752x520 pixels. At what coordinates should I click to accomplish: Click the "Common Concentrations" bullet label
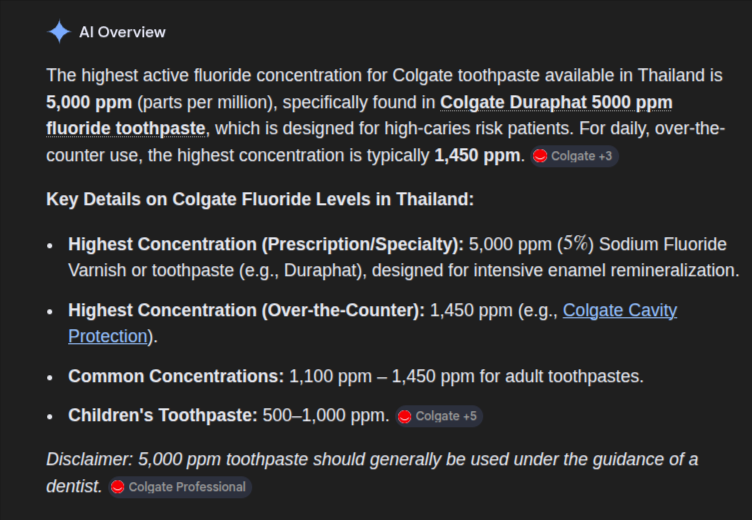point(176,376)
